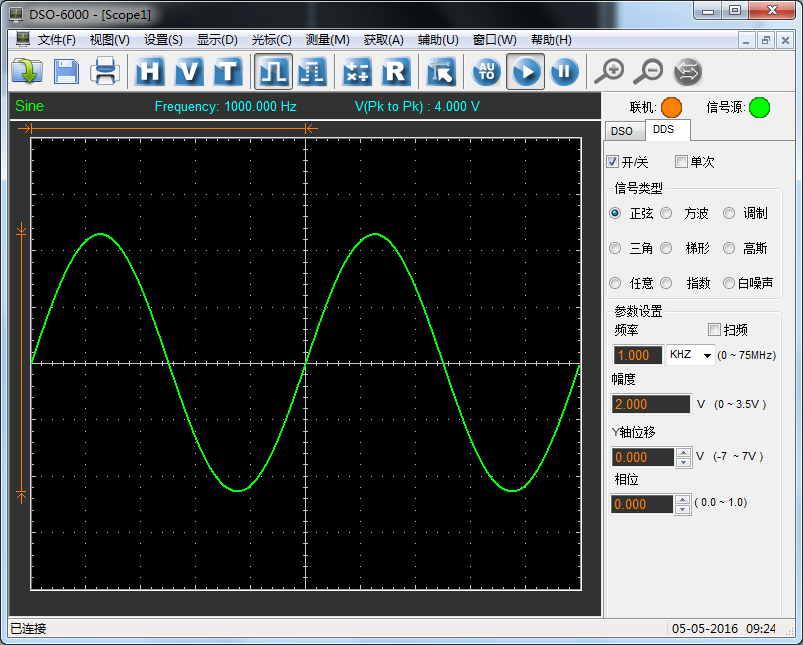Open the horizontal settings H icon
Image resolution: width=803 pixels, height=645 pixels.
coord(150,71)
